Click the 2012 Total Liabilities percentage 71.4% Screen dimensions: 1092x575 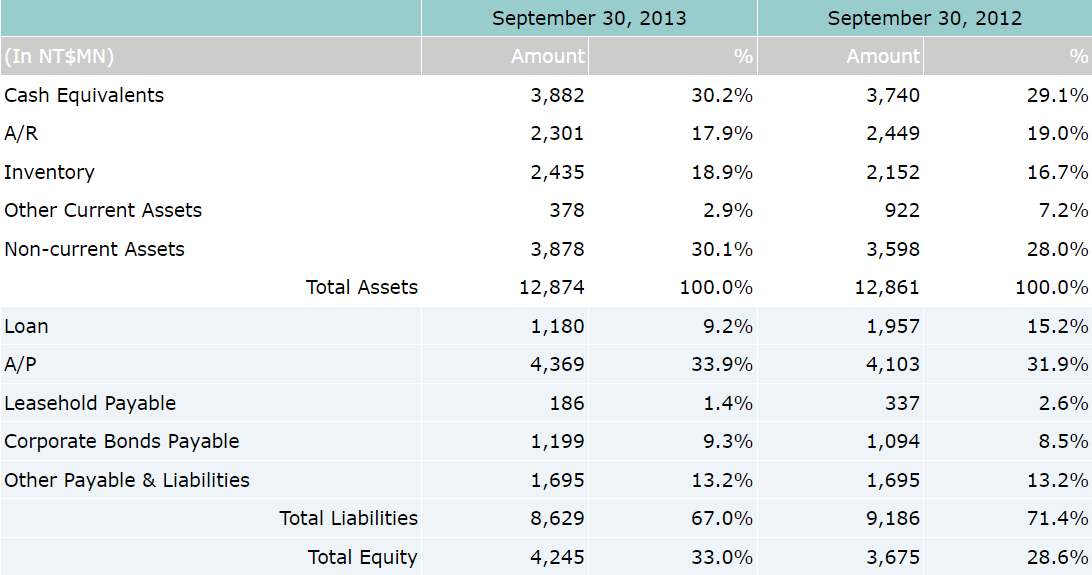[x=1058, y=518]
